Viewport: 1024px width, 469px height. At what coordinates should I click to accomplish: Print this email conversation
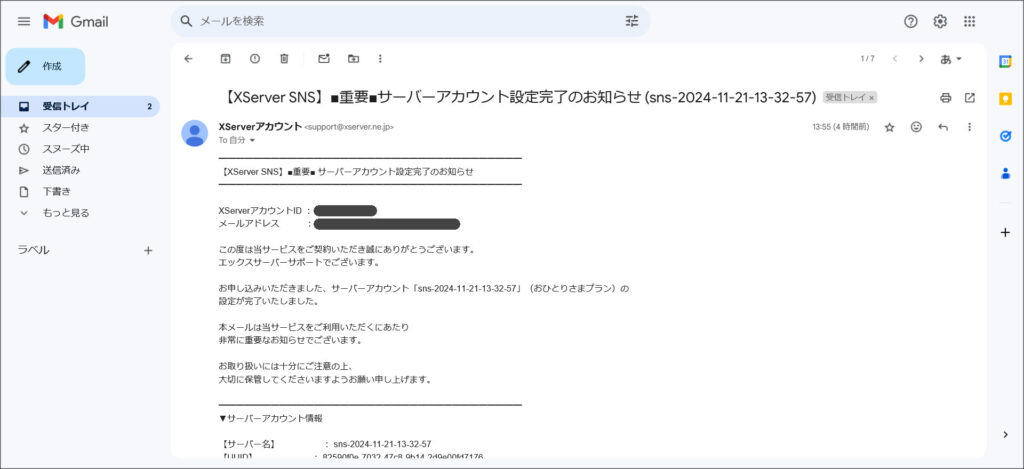(946, 98)
